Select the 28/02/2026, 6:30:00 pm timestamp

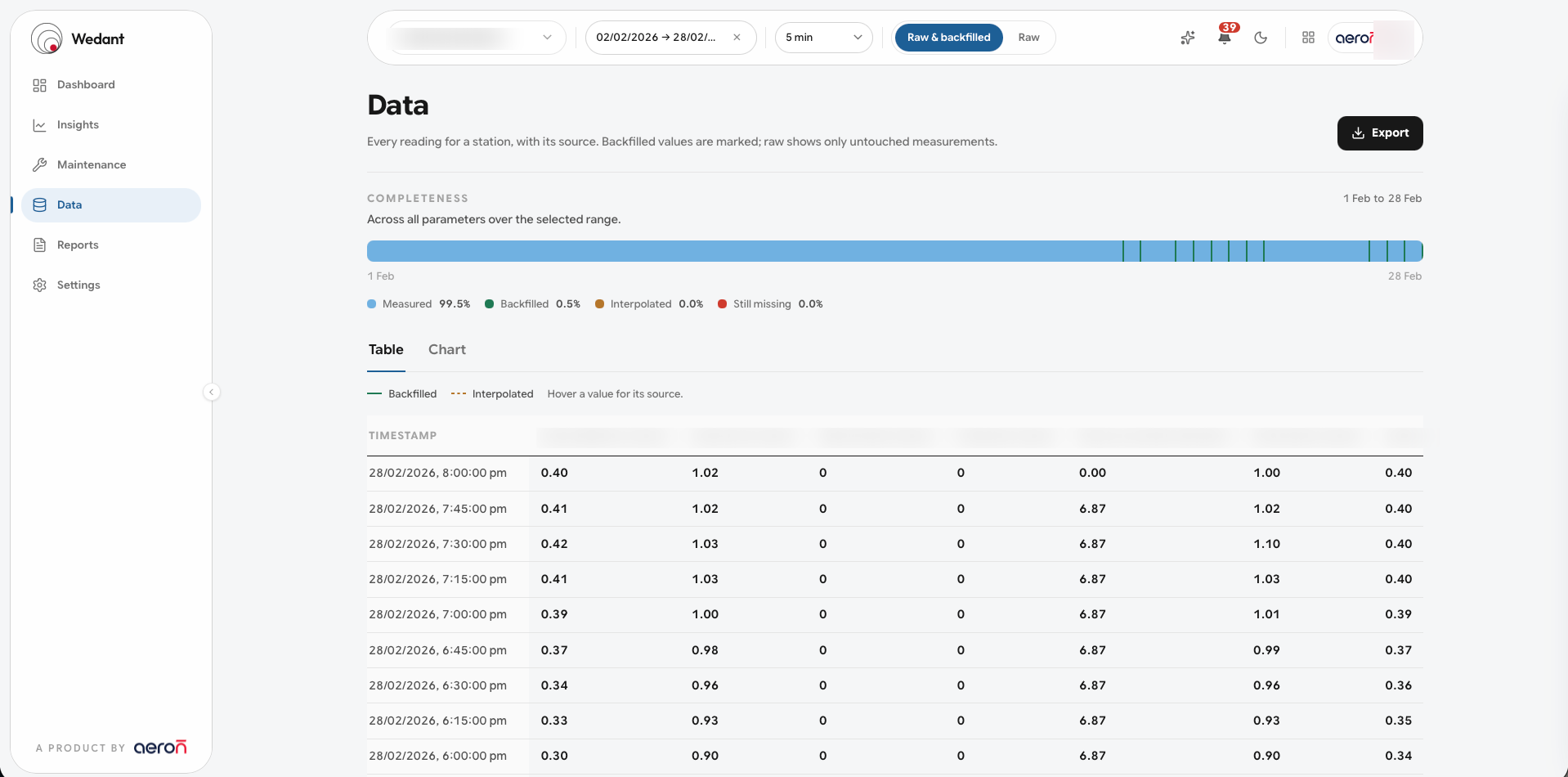click(437, 685)
